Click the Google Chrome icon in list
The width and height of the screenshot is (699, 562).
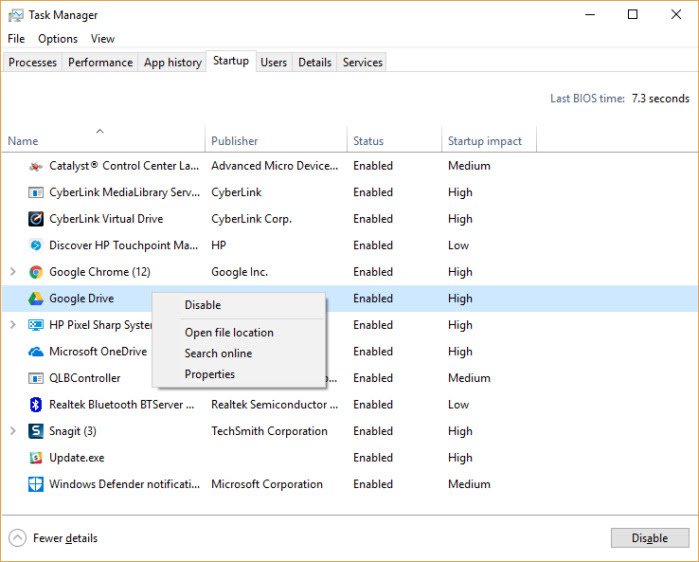36,272
